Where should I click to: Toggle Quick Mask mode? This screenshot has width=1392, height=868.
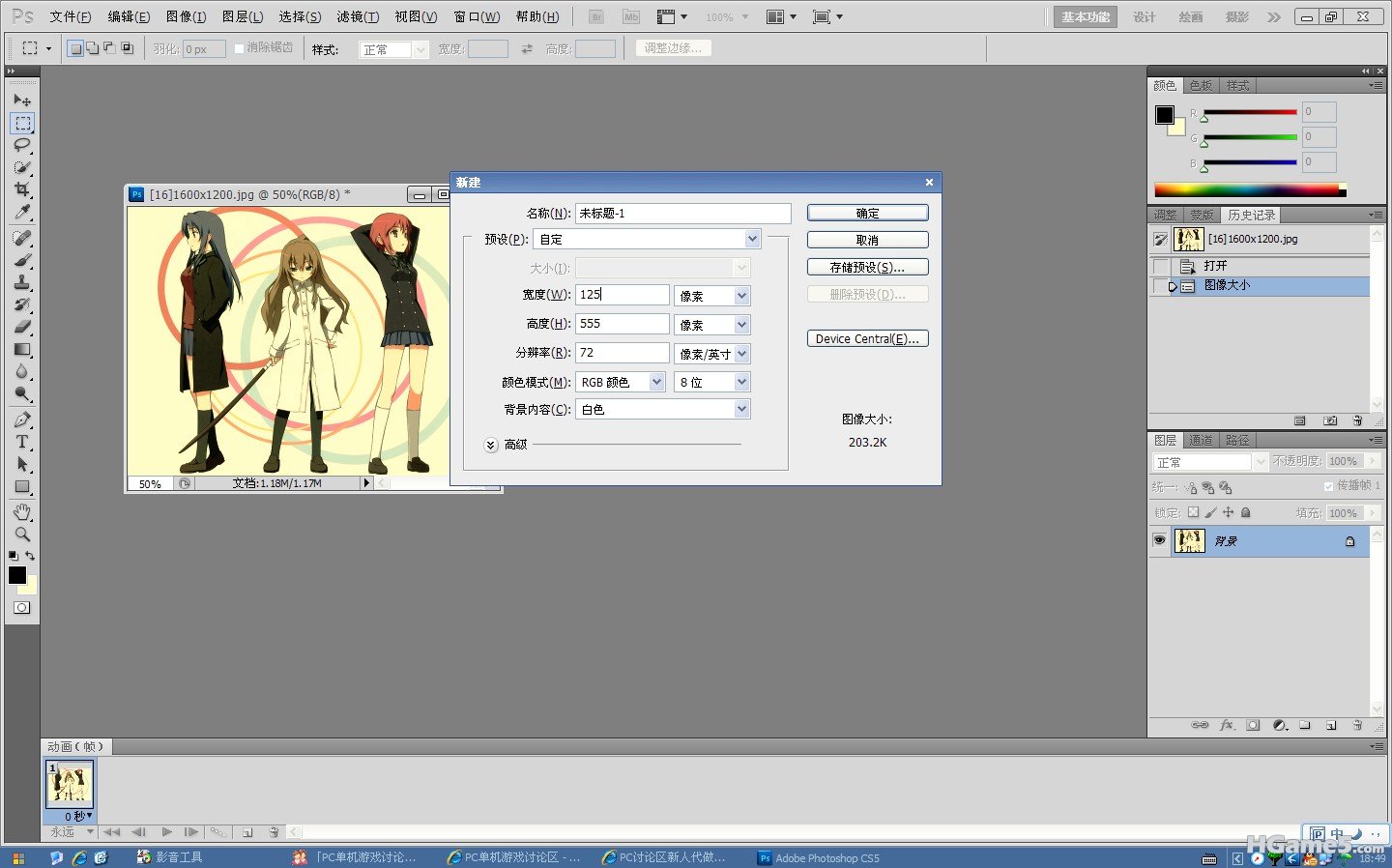click(21, 607)
